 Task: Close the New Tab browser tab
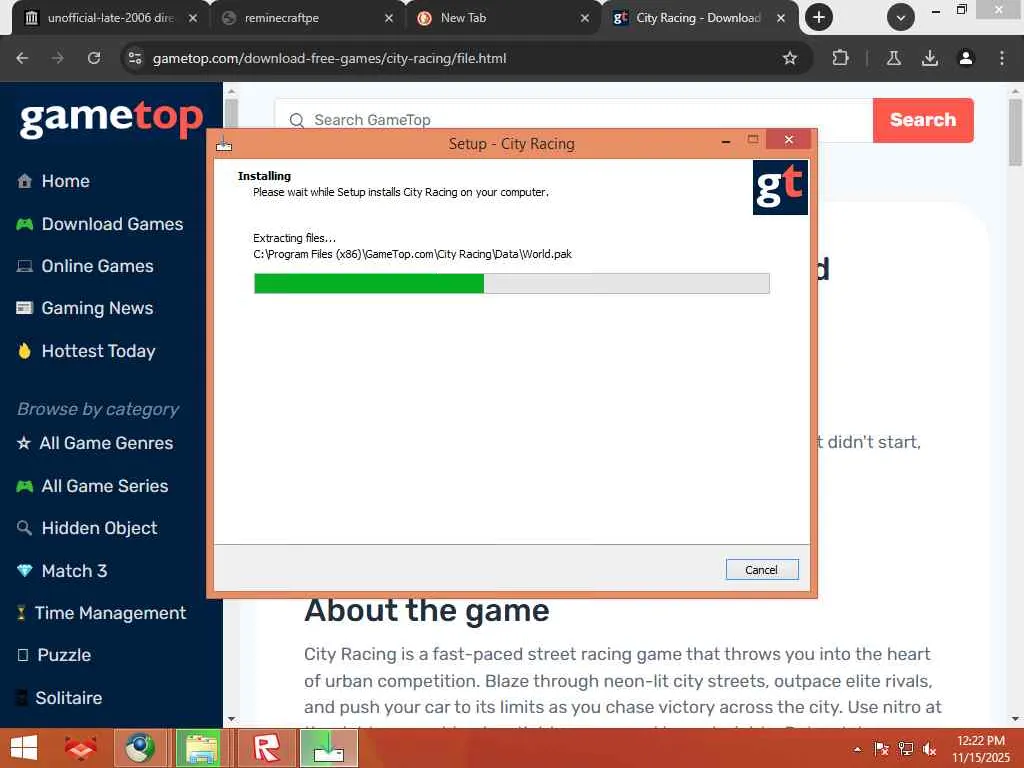(x=584, y=18)
